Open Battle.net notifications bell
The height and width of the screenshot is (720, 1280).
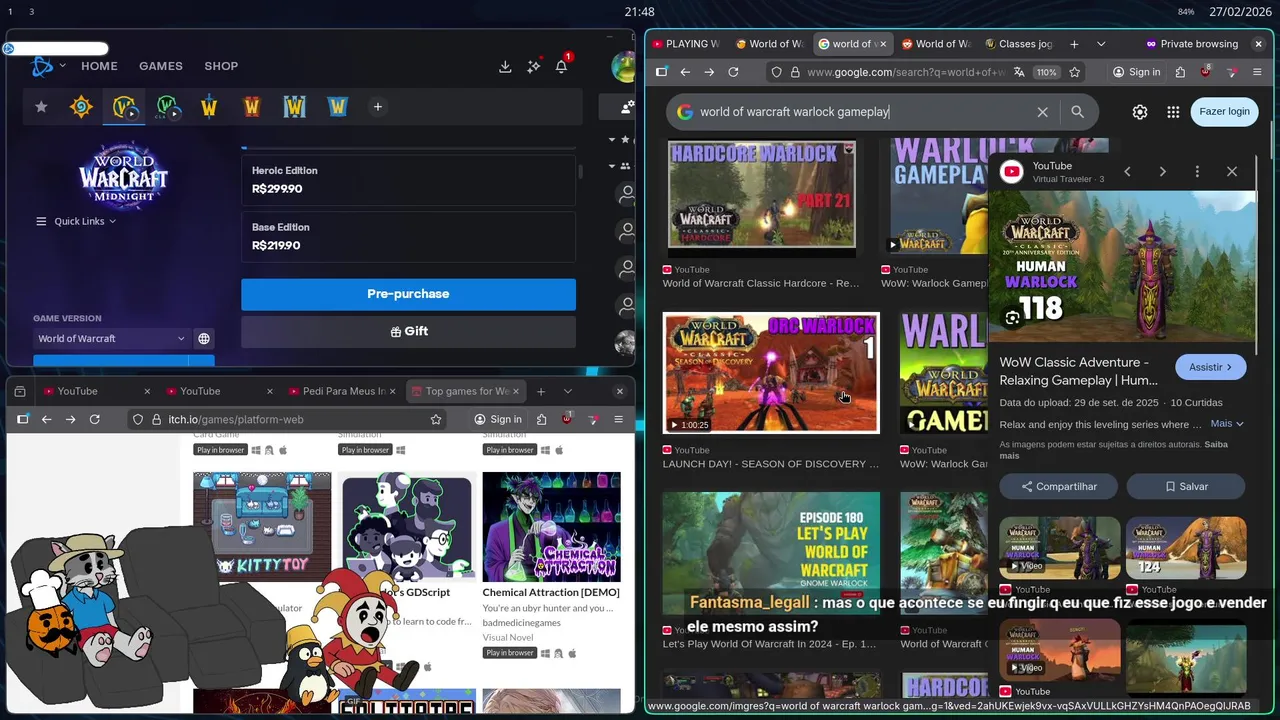tap(562, 66)
